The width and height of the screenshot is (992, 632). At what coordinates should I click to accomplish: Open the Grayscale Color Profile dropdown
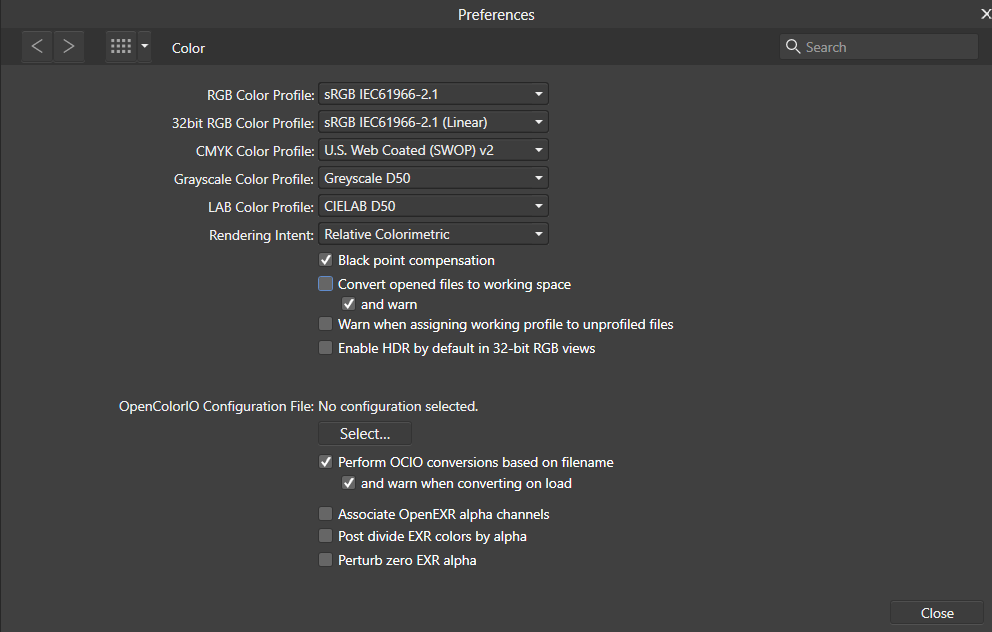[x=433, y=178]
